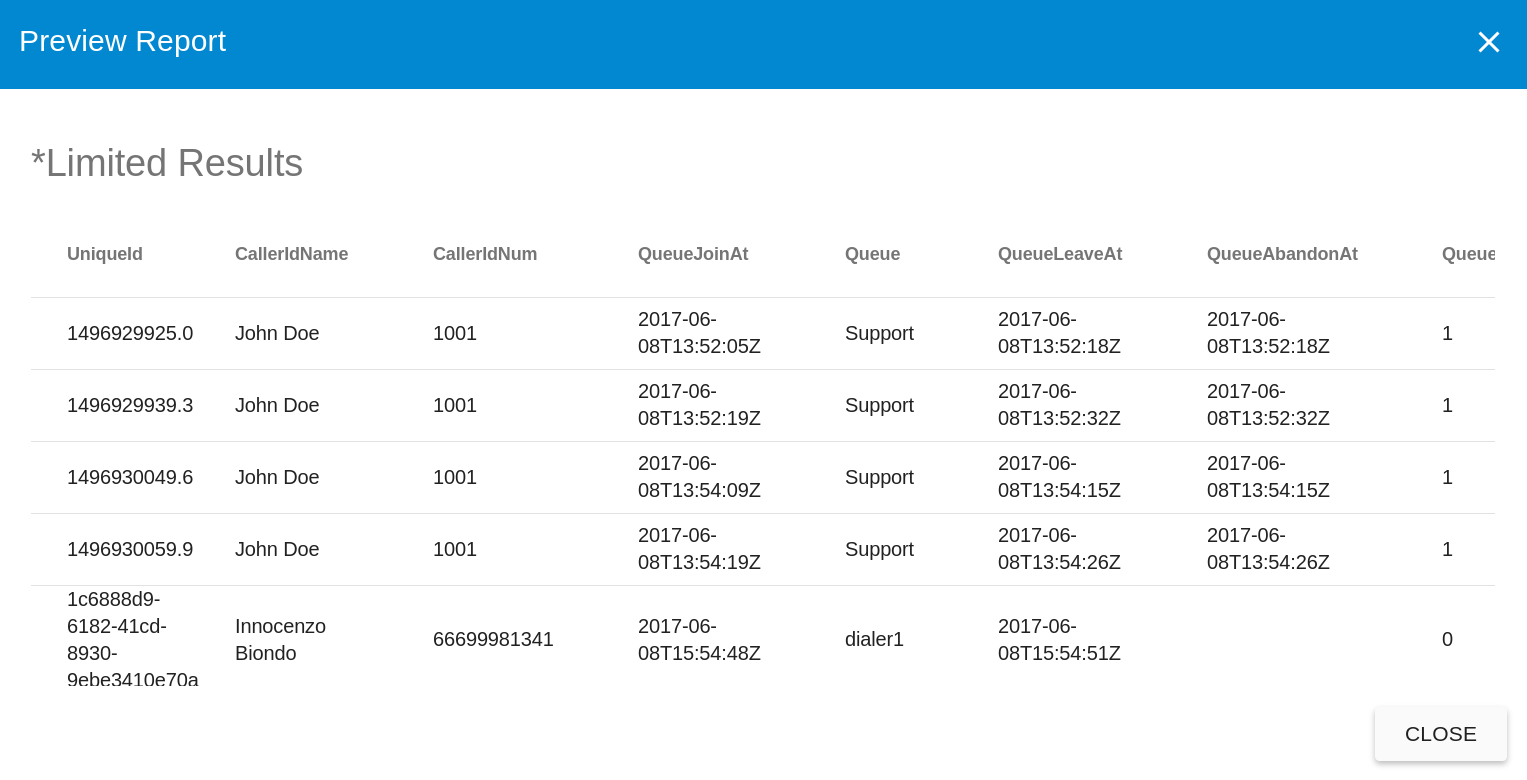Viewport: 1527px width, 780px height.
Task: Click the UniqueId cell 1496930059.9
Action: pos(130,549)
